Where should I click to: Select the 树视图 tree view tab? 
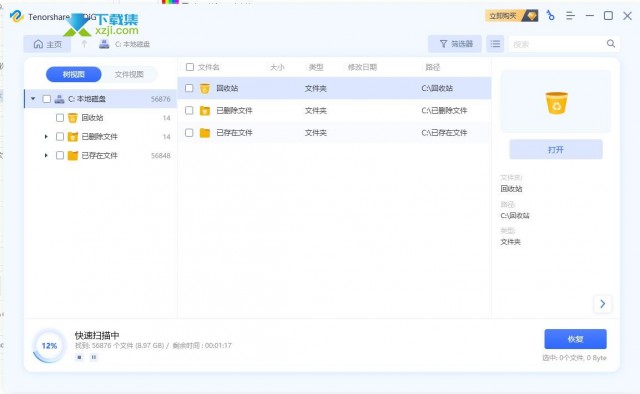(74, 74)
